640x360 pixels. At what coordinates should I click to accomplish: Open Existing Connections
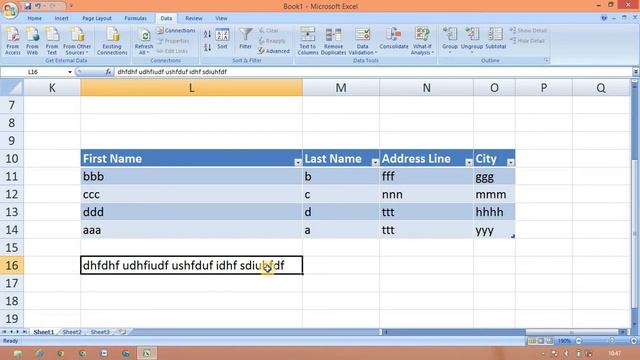(112, 41)
